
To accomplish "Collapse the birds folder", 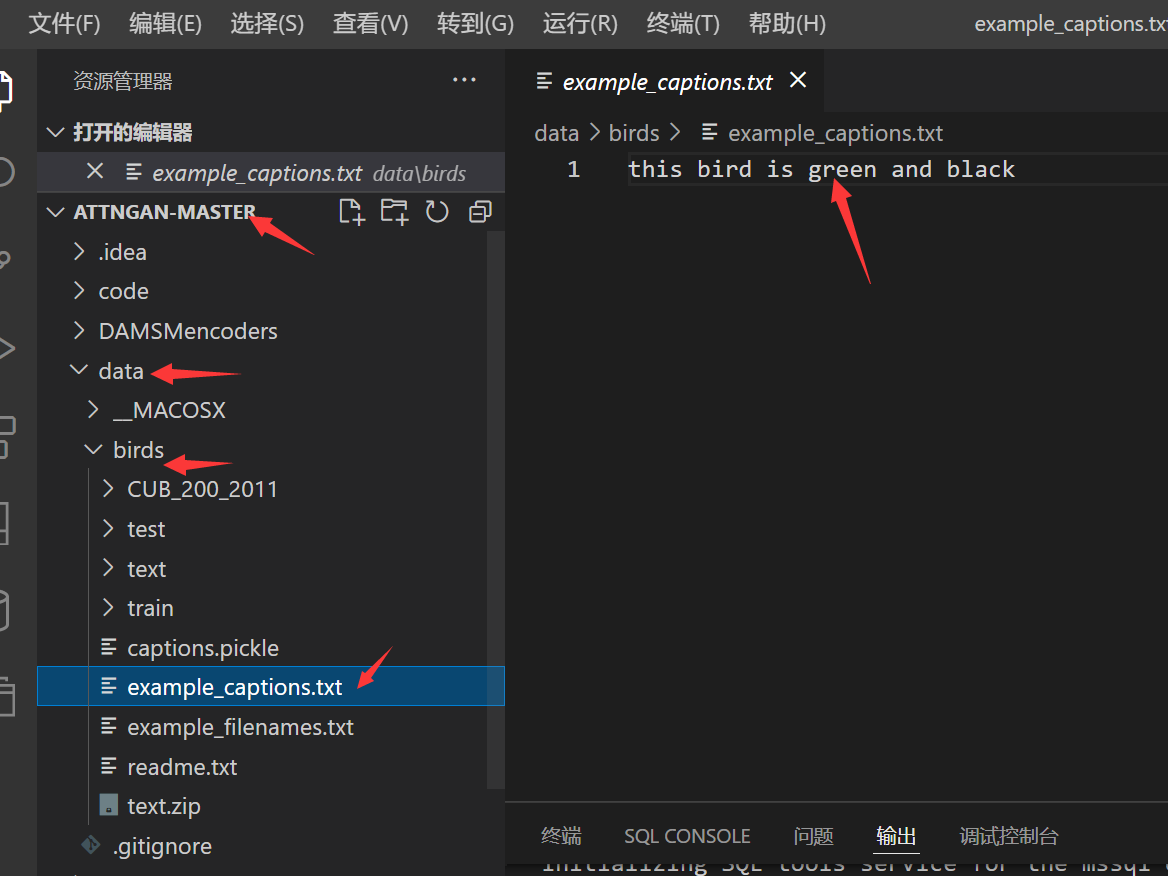I will click(93, 449).
